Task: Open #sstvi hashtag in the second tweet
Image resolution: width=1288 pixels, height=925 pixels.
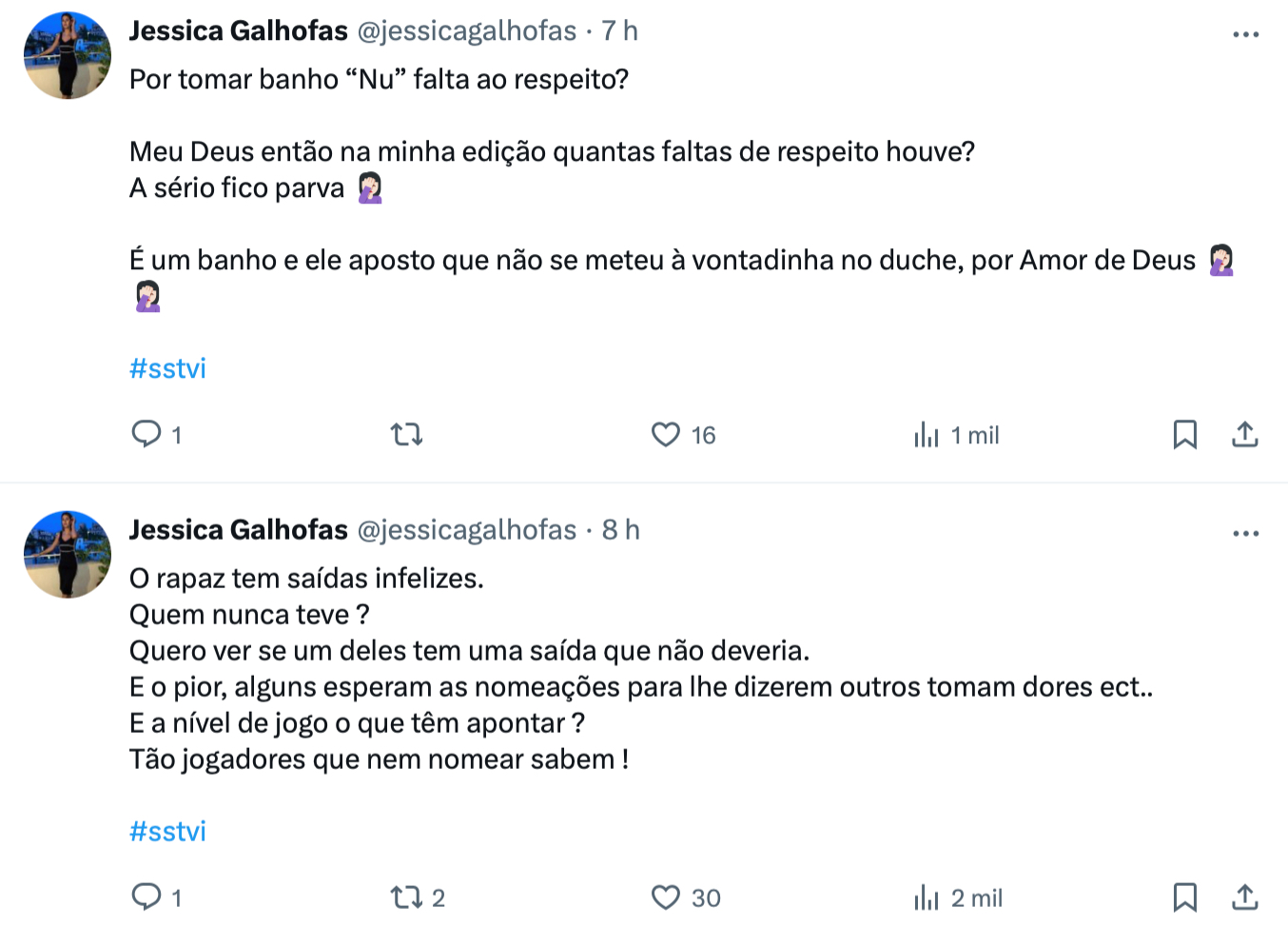Action: (x=167, y=831)
